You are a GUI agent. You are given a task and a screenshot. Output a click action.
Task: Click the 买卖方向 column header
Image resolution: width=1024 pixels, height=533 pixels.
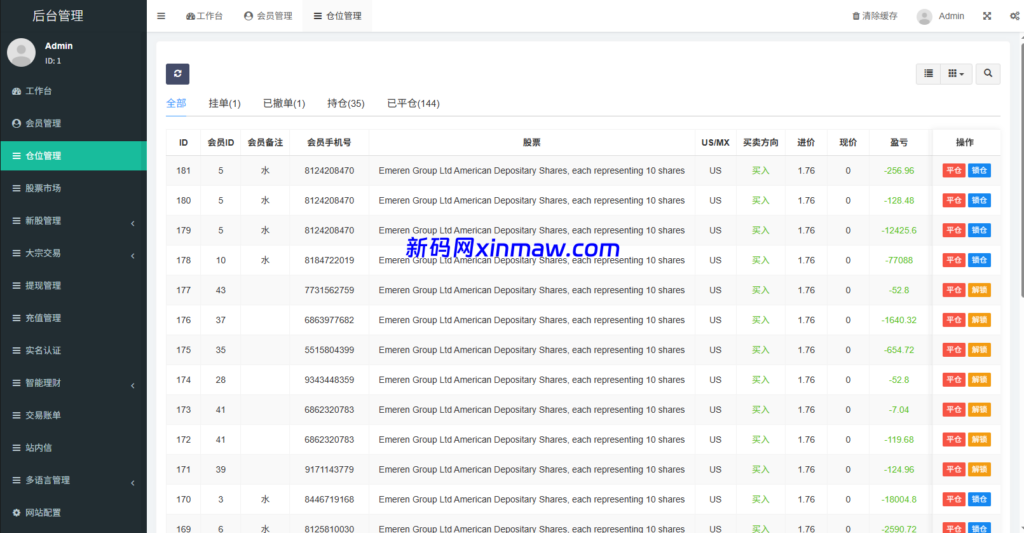tap(761, 142)
